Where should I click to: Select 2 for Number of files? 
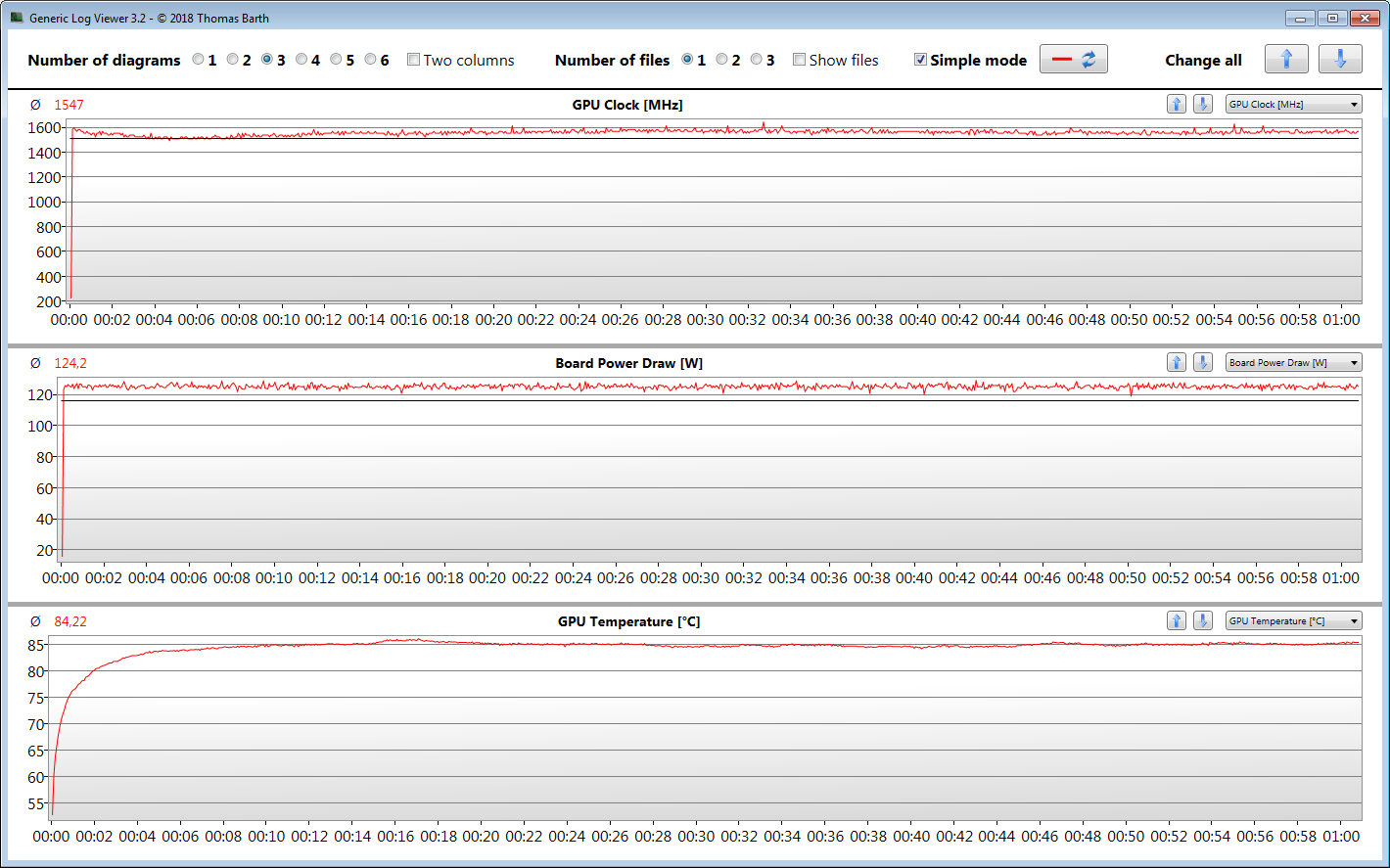pyautogui.click(x=722, y=60)
